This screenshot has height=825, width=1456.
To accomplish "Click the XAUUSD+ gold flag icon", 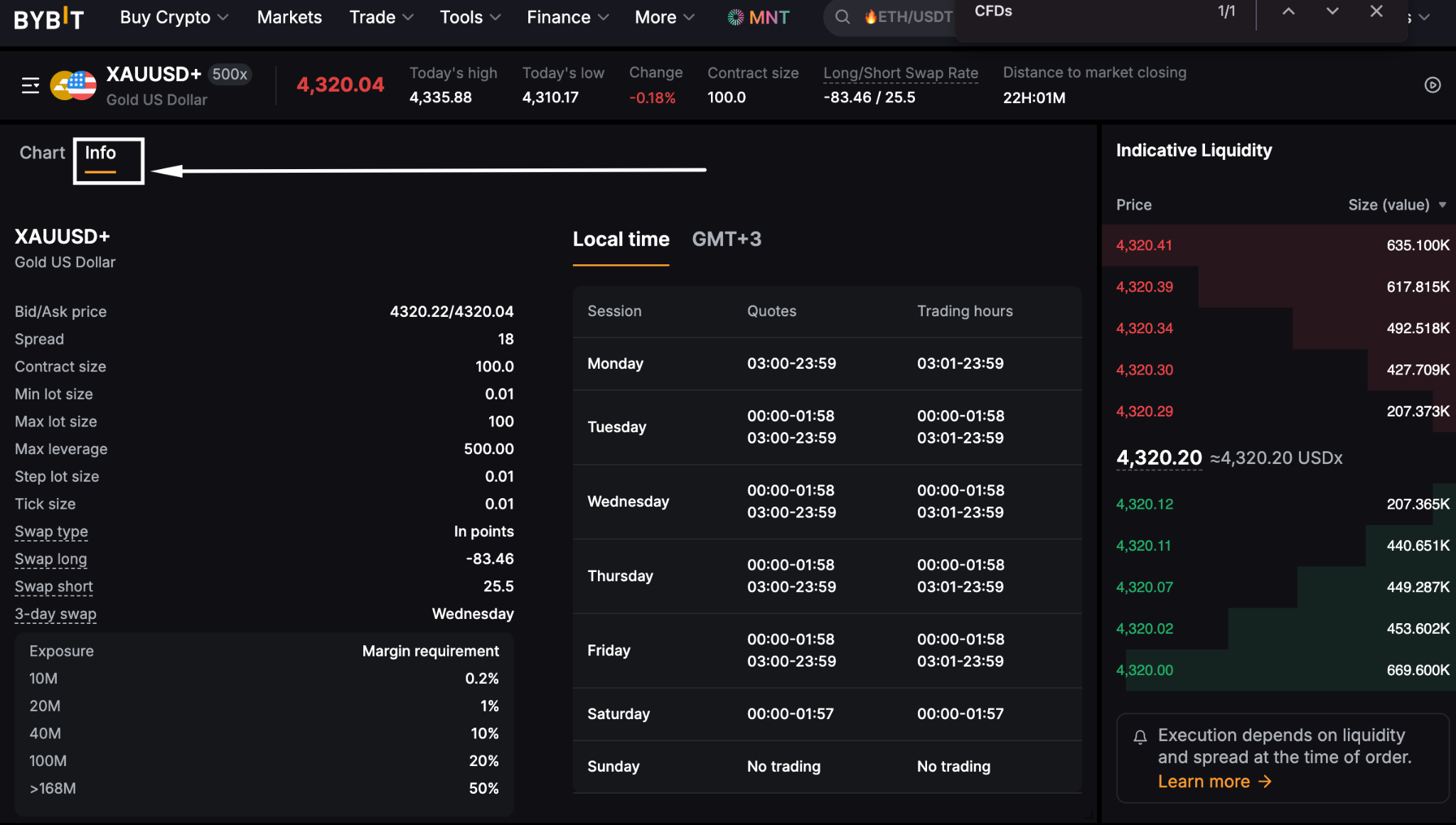I will tap(73, 86).
